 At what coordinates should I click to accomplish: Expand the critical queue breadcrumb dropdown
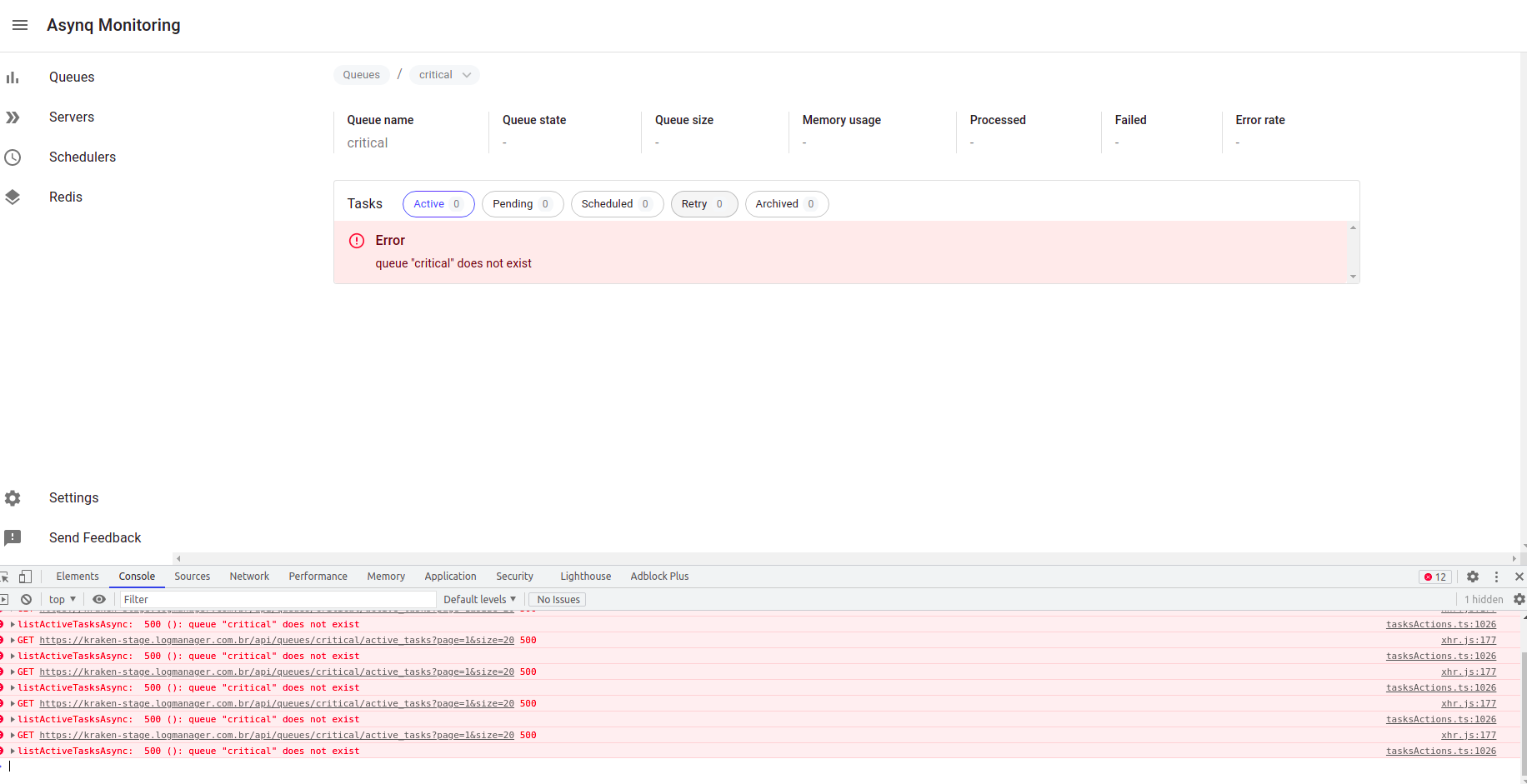click(x=444, y=75)
